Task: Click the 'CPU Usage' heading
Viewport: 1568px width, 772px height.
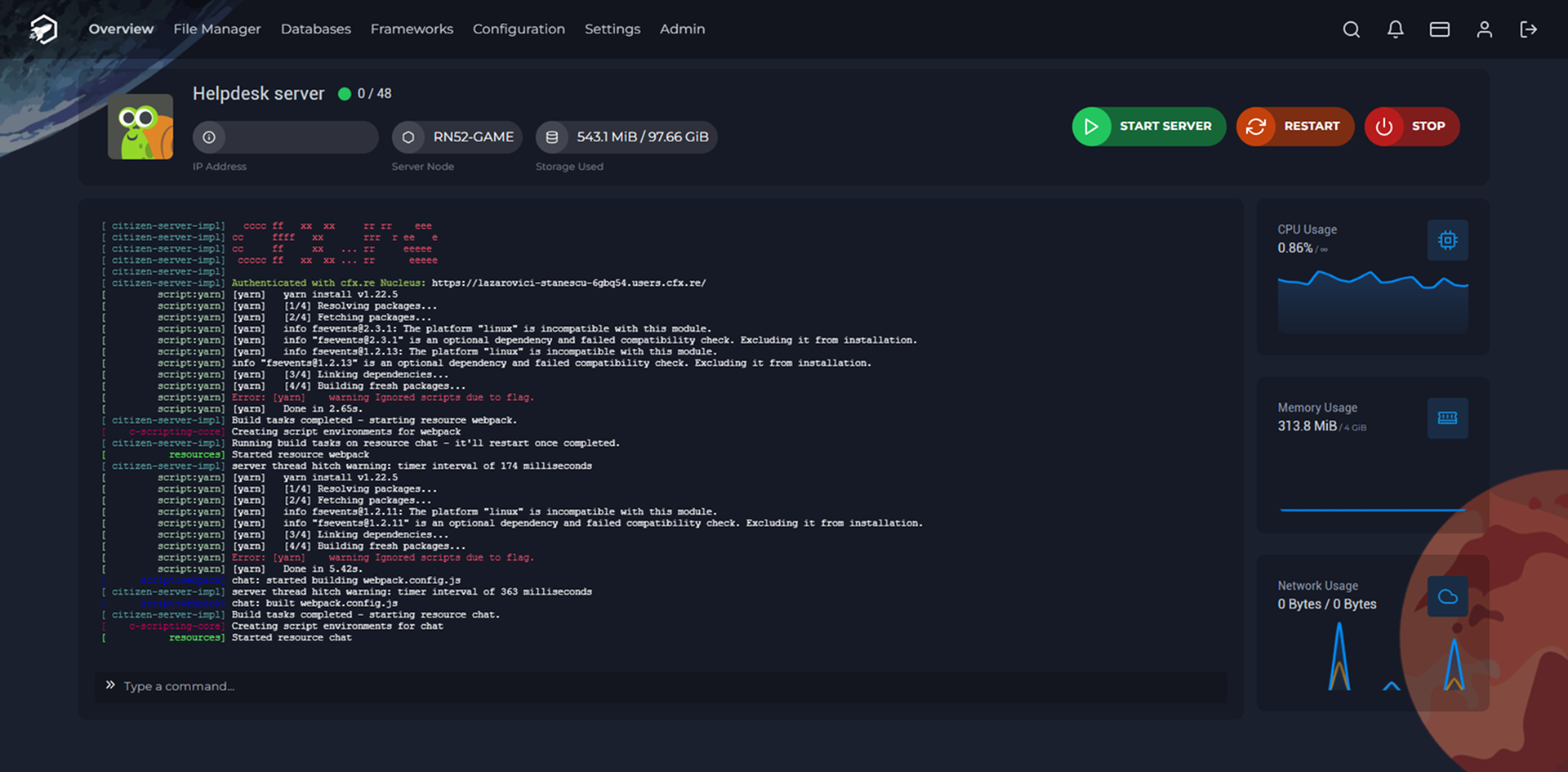Action: coord(1307,230)
